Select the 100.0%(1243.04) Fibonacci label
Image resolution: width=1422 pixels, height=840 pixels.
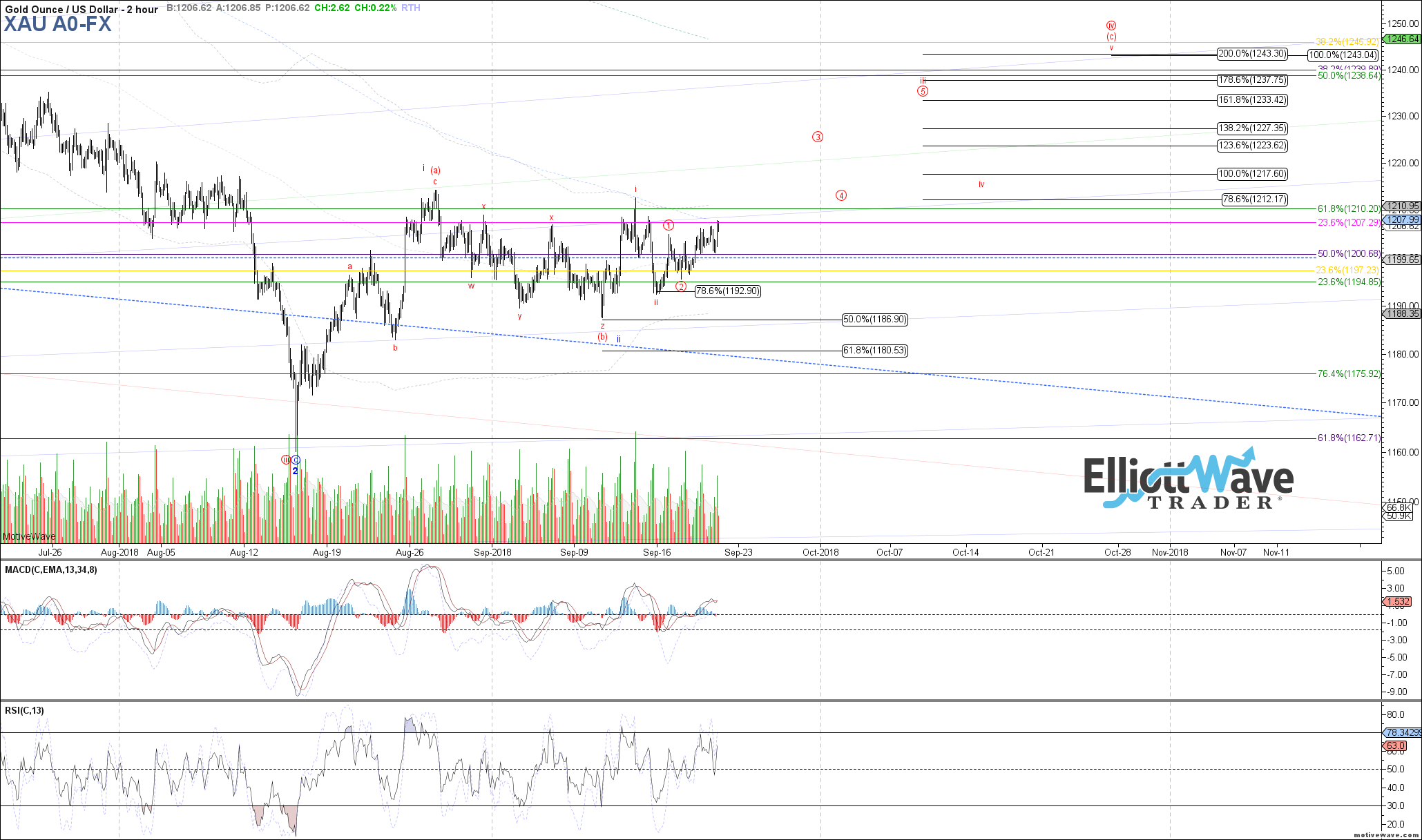tap(1343, 55)
